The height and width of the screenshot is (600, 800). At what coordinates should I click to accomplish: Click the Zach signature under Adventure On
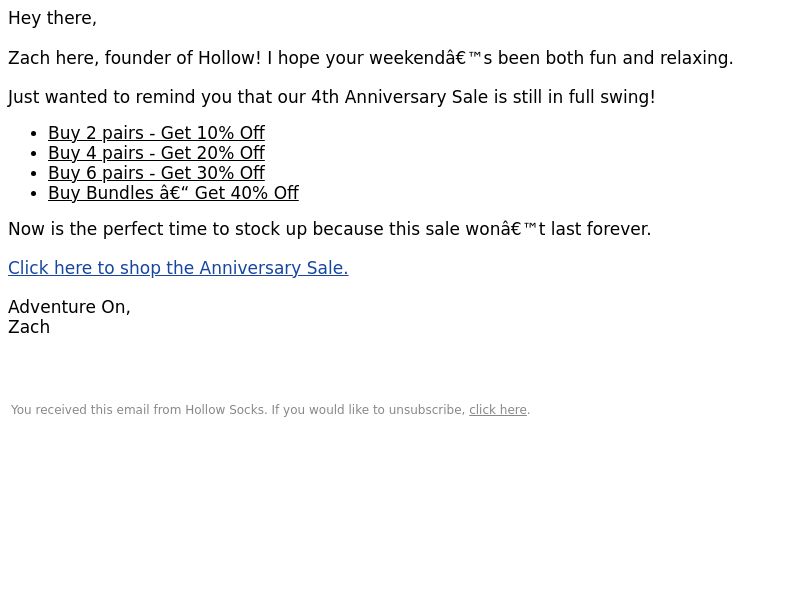29,327
